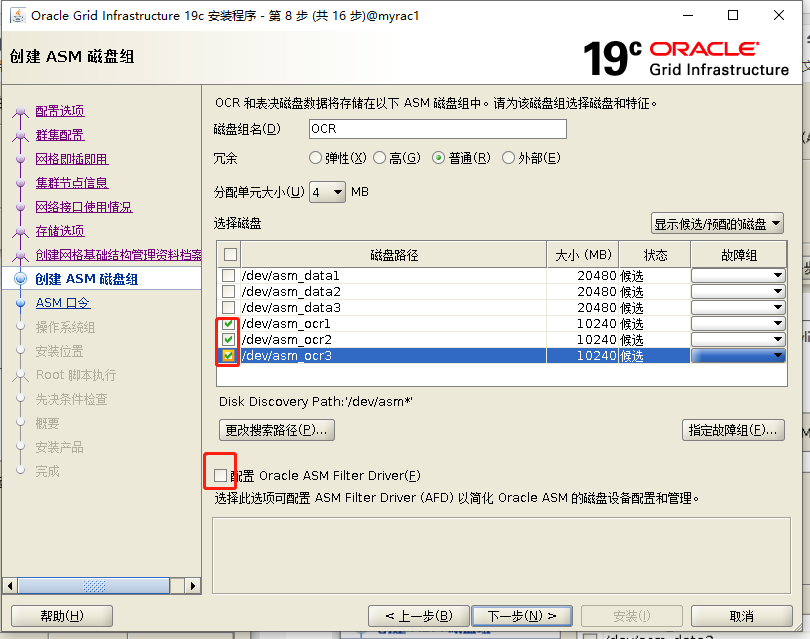Go to the ASM 口令 step
Image resolution: width=810 pixels, height=639 pixels.
(x=63, y=303)
